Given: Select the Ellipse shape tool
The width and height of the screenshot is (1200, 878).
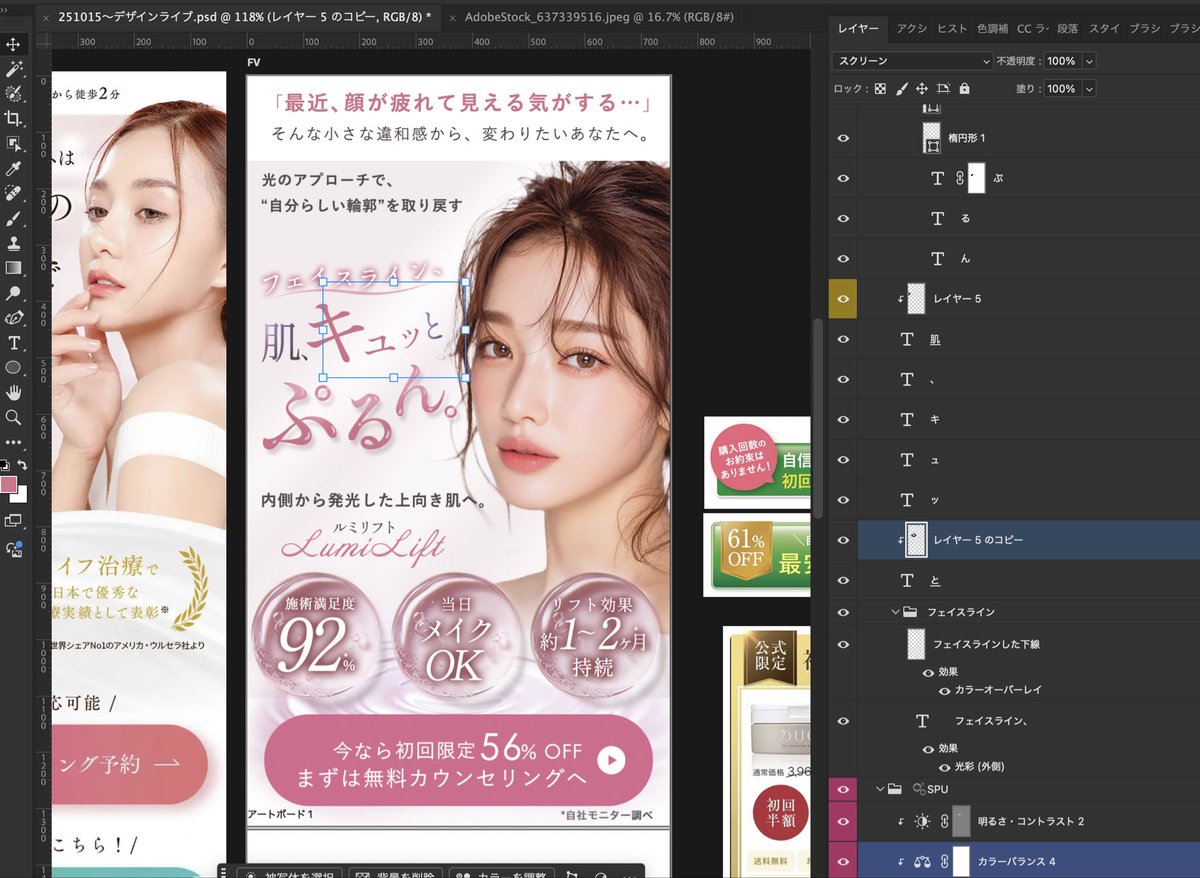Looking at the screenshot, I should (x=14, y=368).
